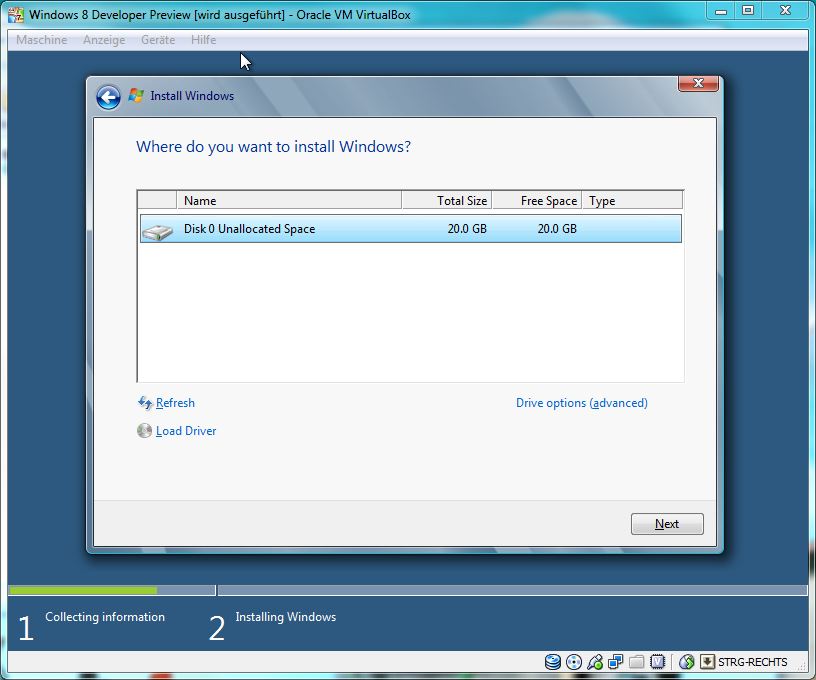Maximize the VirtualBox window
816x680 pixels.
pyautogui.click(x=748, y=11)
